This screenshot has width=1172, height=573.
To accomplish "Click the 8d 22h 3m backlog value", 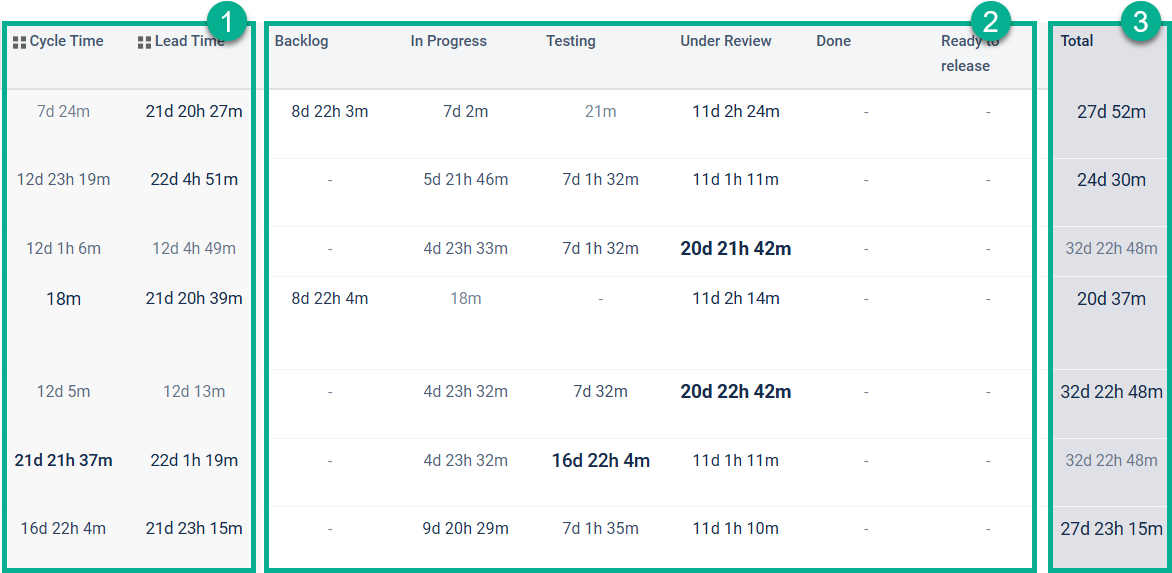I will (x=330, y=112).
